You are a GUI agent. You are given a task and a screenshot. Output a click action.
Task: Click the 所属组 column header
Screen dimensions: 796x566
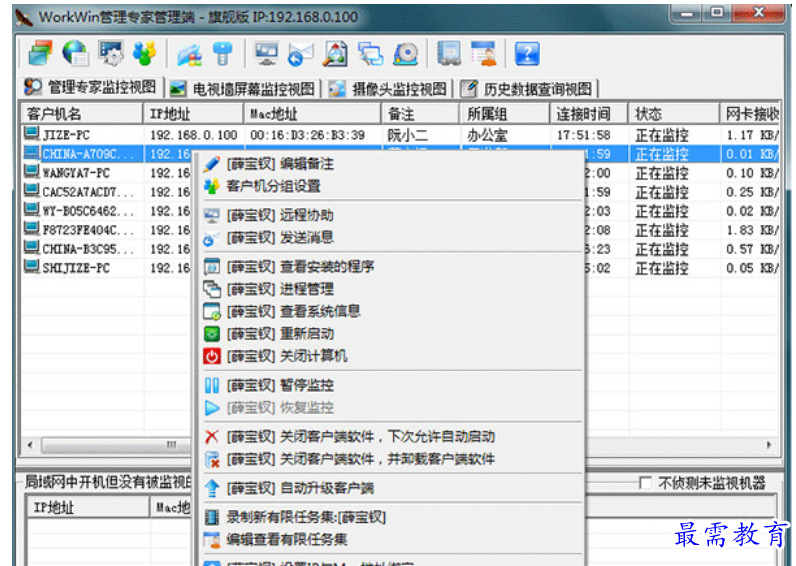point(505,114)
